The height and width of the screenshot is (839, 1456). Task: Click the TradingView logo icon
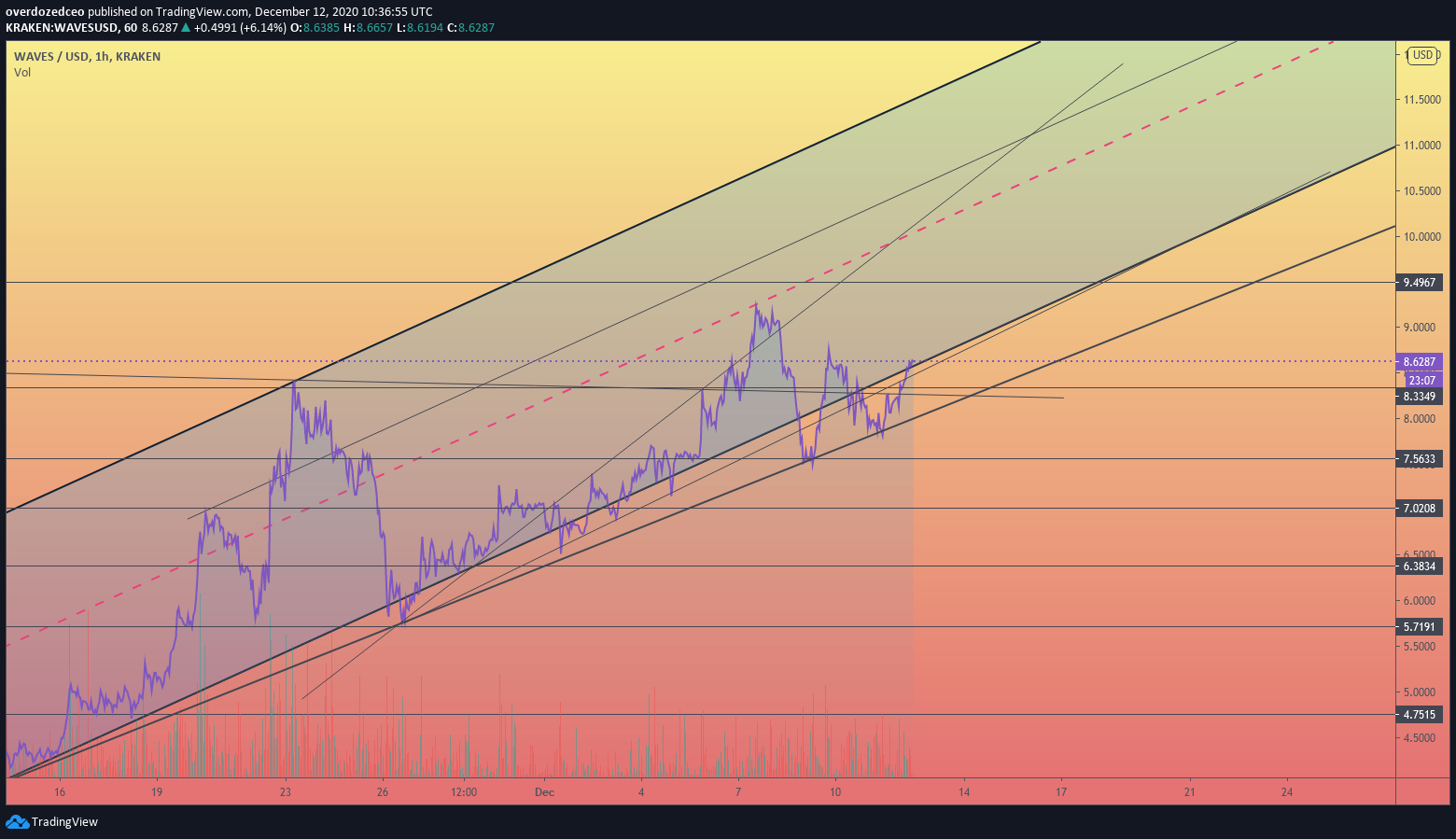click(x=17, y=821)
